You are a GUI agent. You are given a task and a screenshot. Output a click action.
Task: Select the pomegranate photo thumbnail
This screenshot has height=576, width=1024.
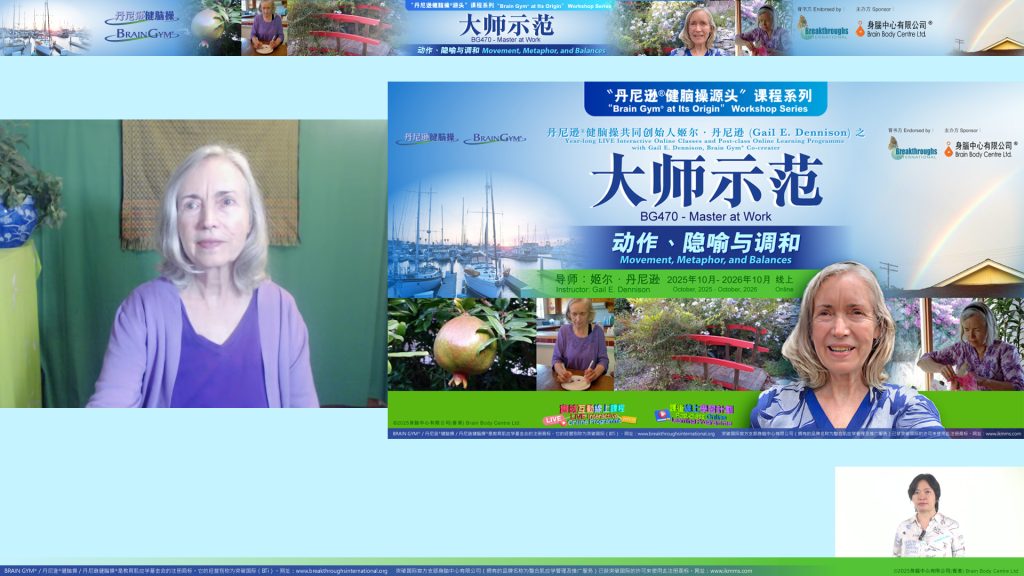point(461,343)
